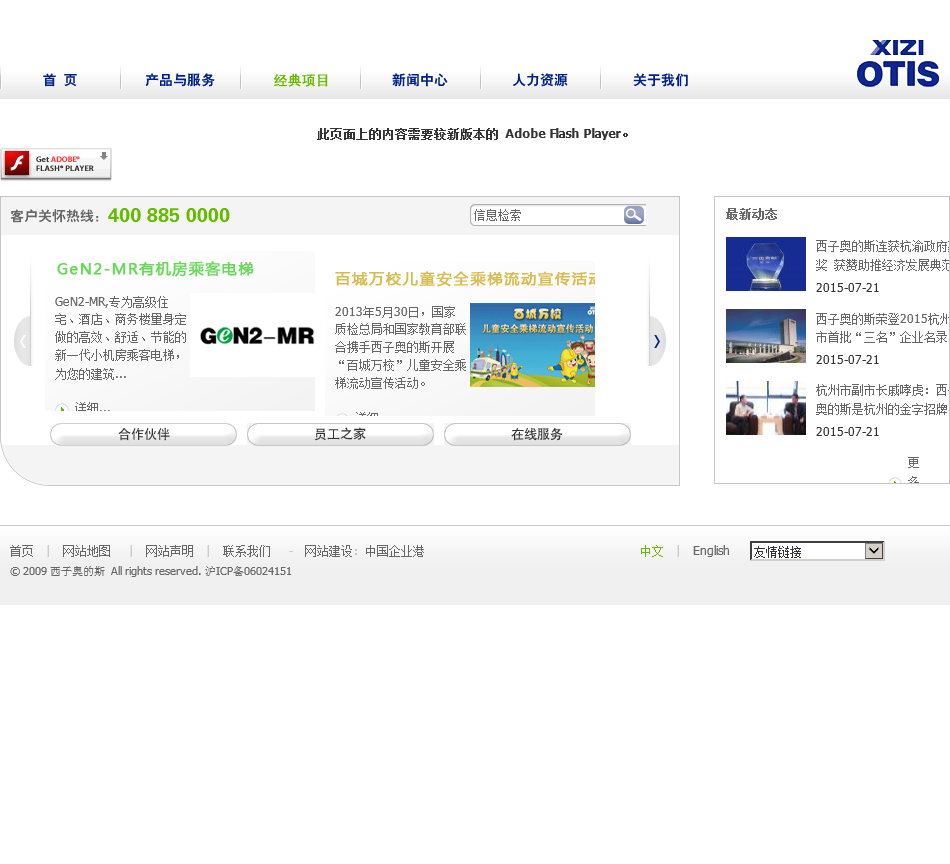Click the XIZI OTIS logo
Viewport: 950px width, 864px height.
coord(897,63)
